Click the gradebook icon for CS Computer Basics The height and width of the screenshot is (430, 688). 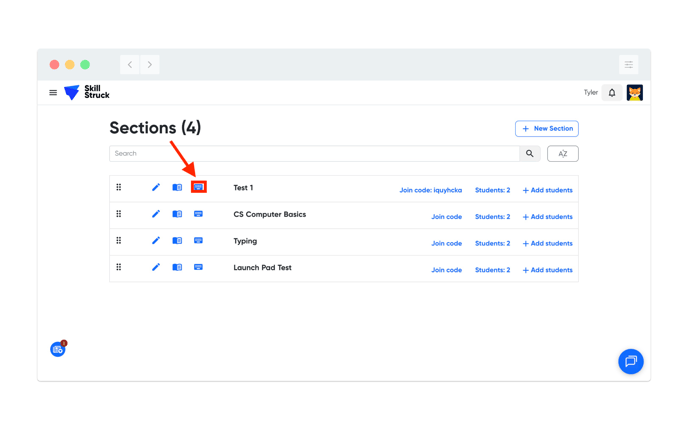[177, 214]
